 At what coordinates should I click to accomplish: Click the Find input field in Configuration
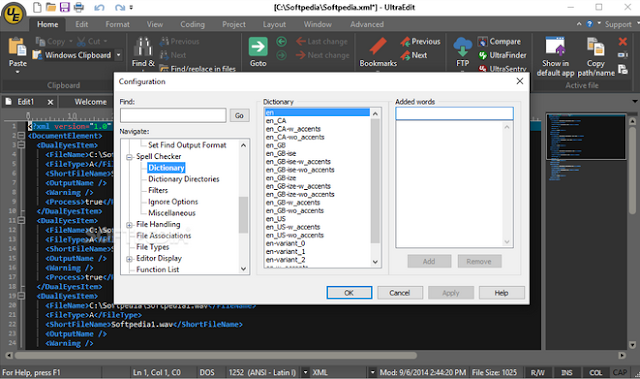(173, 115)
